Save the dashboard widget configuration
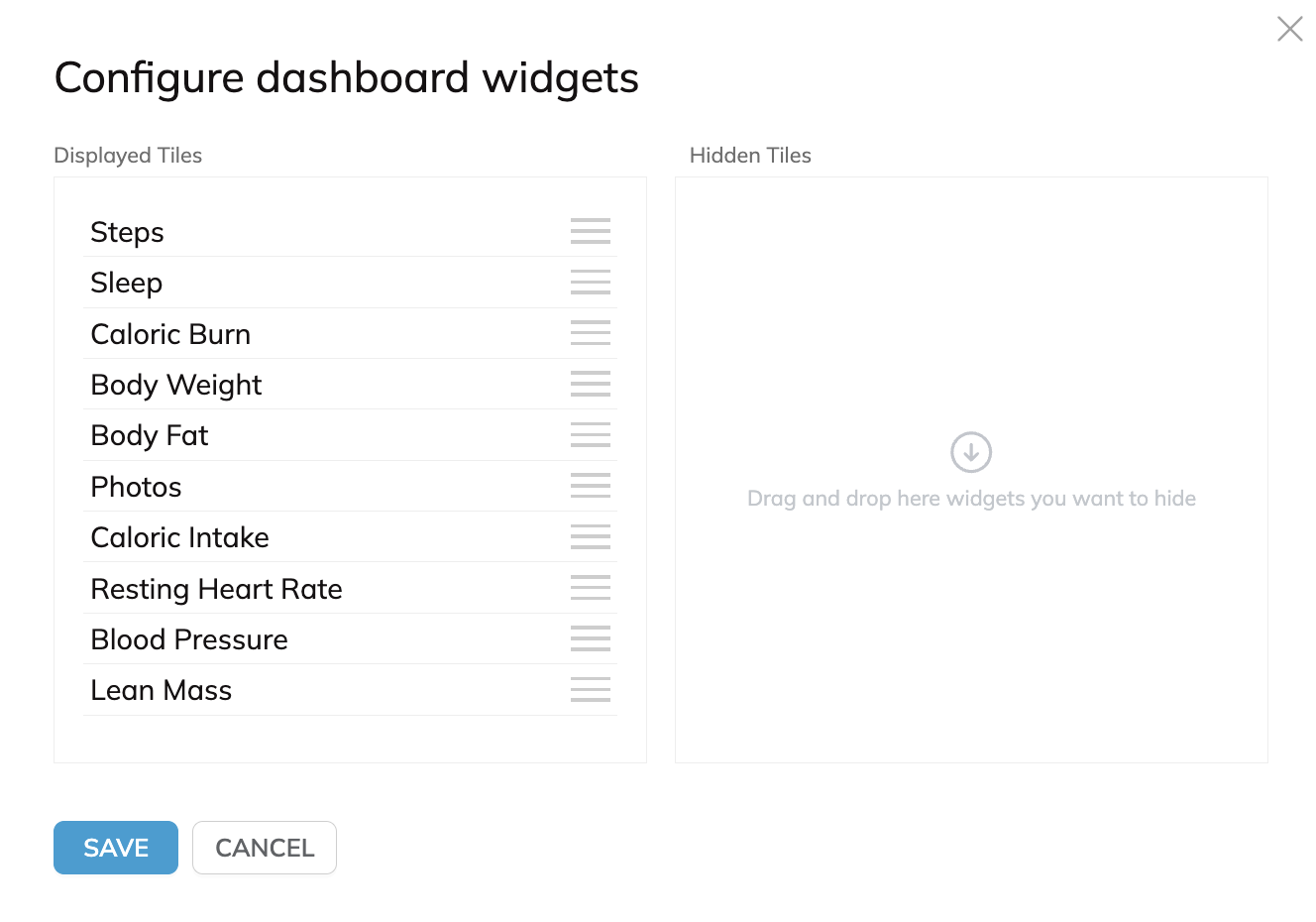The height and width of the screenshot is (922, 1316). tap(116, 848)
